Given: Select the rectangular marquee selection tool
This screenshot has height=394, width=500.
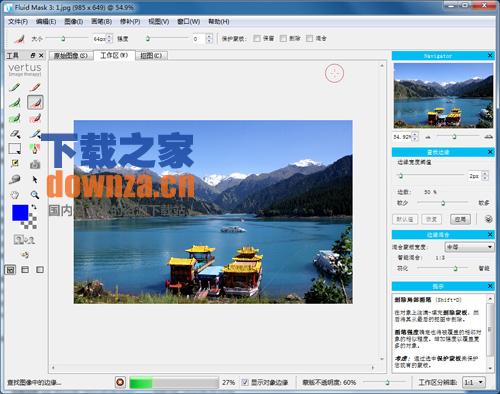Looking at the screenshot, I should point(14,149).
